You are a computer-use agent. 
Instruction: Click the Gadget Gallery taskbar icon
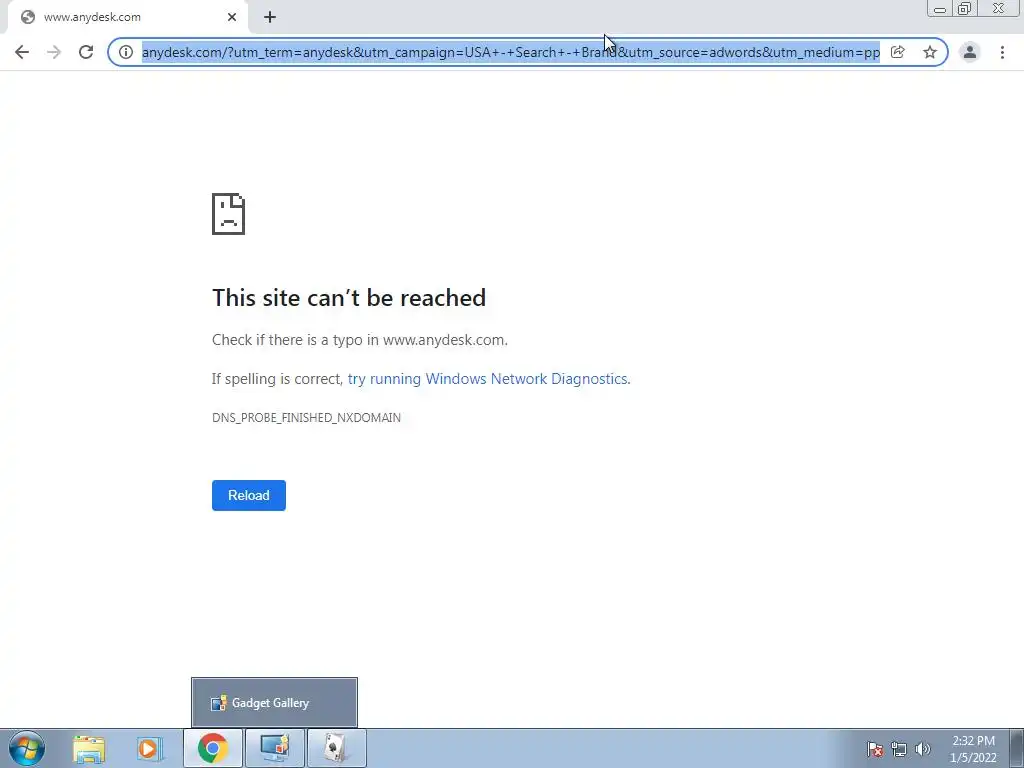(274, 748)
